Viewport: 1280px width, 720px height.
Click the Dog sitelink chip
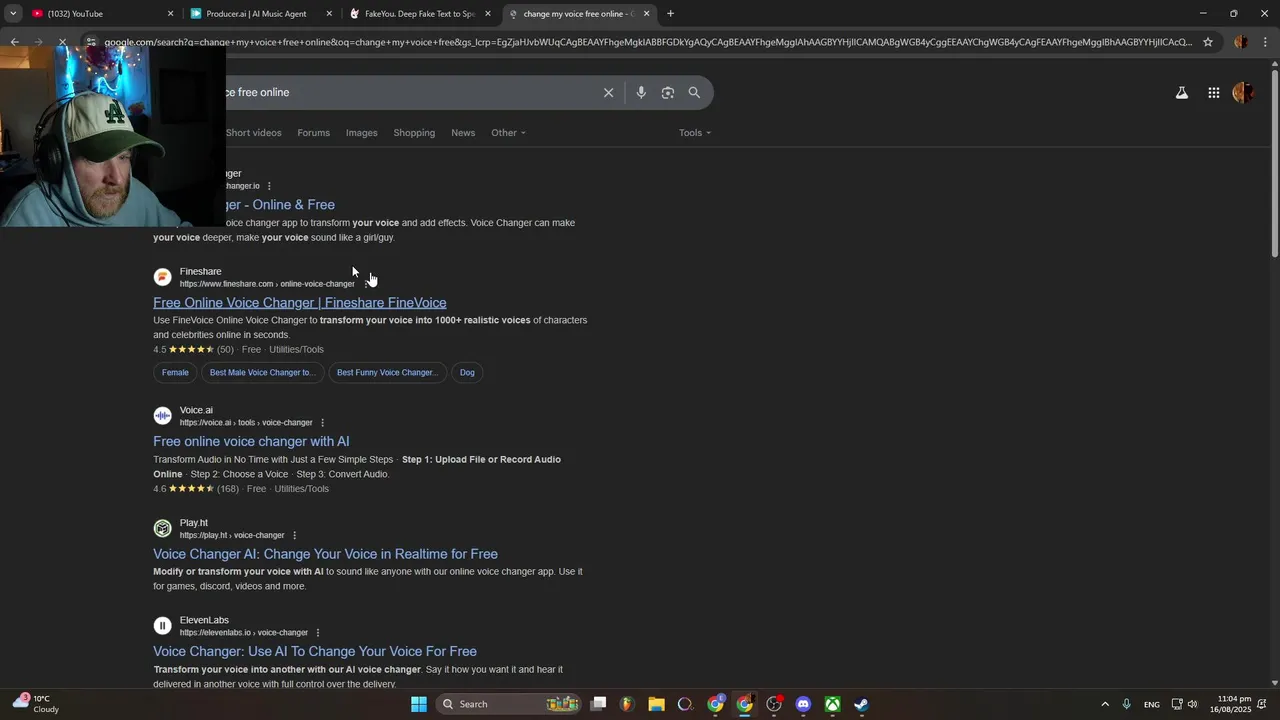point(467,372)
